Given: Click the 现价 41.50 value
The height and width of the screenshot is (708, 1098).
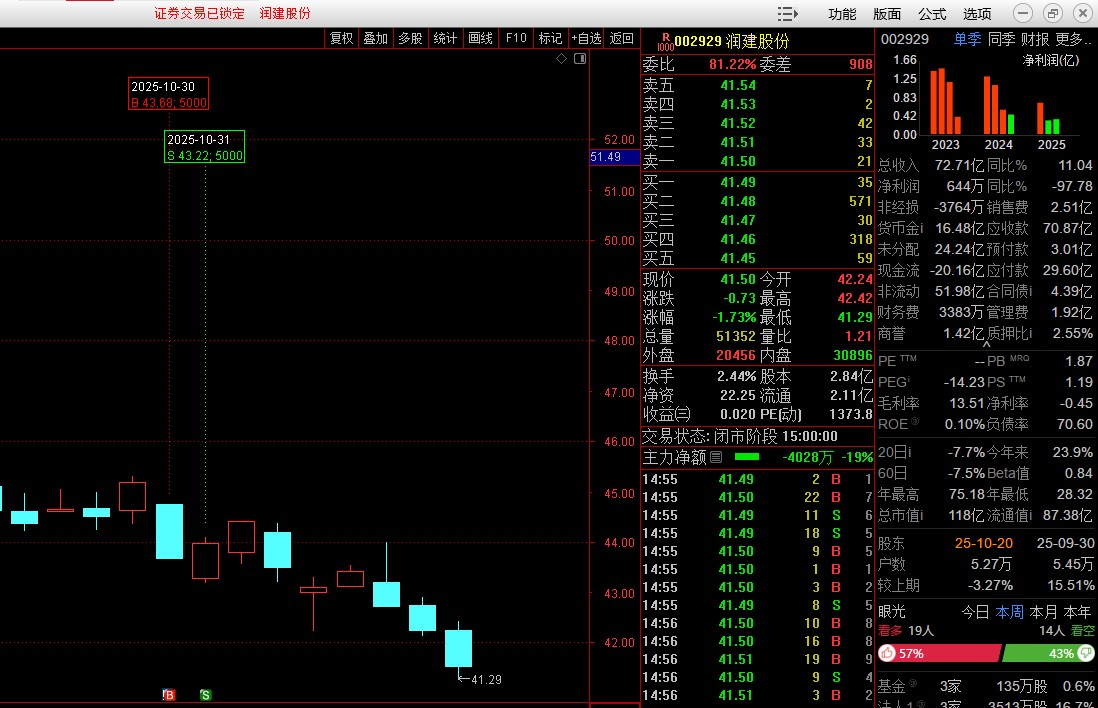Looking at the screenshot, I should [x=738, y=279].
